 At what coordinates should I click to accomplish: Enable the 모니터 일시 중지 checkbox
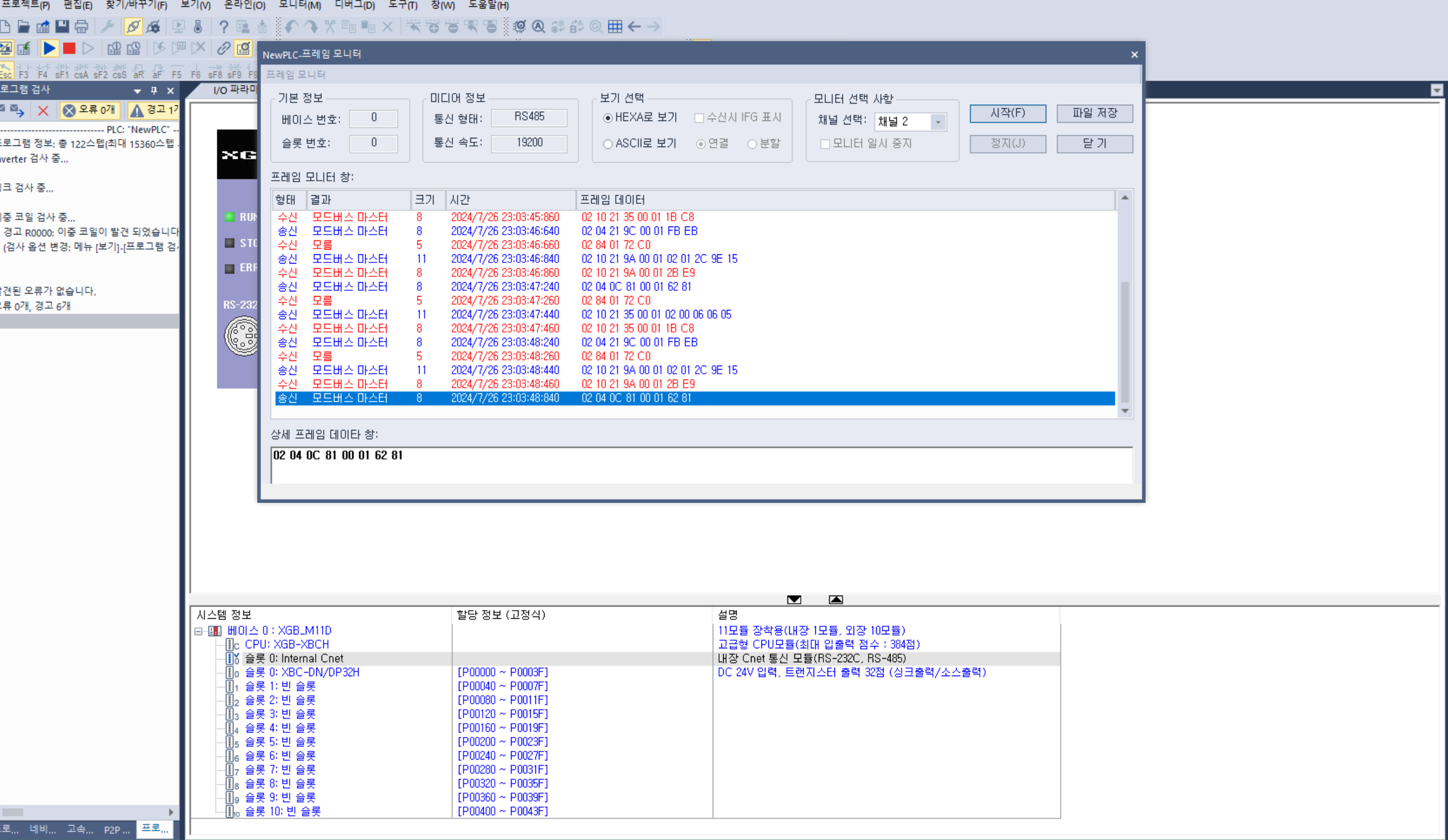point(825,144)
